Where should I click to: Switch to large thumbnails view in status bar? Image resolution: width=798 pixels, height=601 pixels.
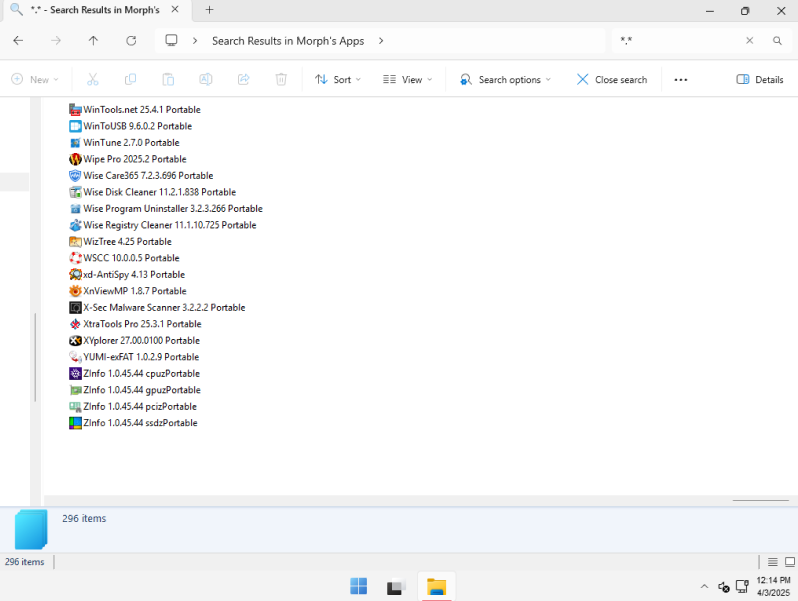click(790, 562)
